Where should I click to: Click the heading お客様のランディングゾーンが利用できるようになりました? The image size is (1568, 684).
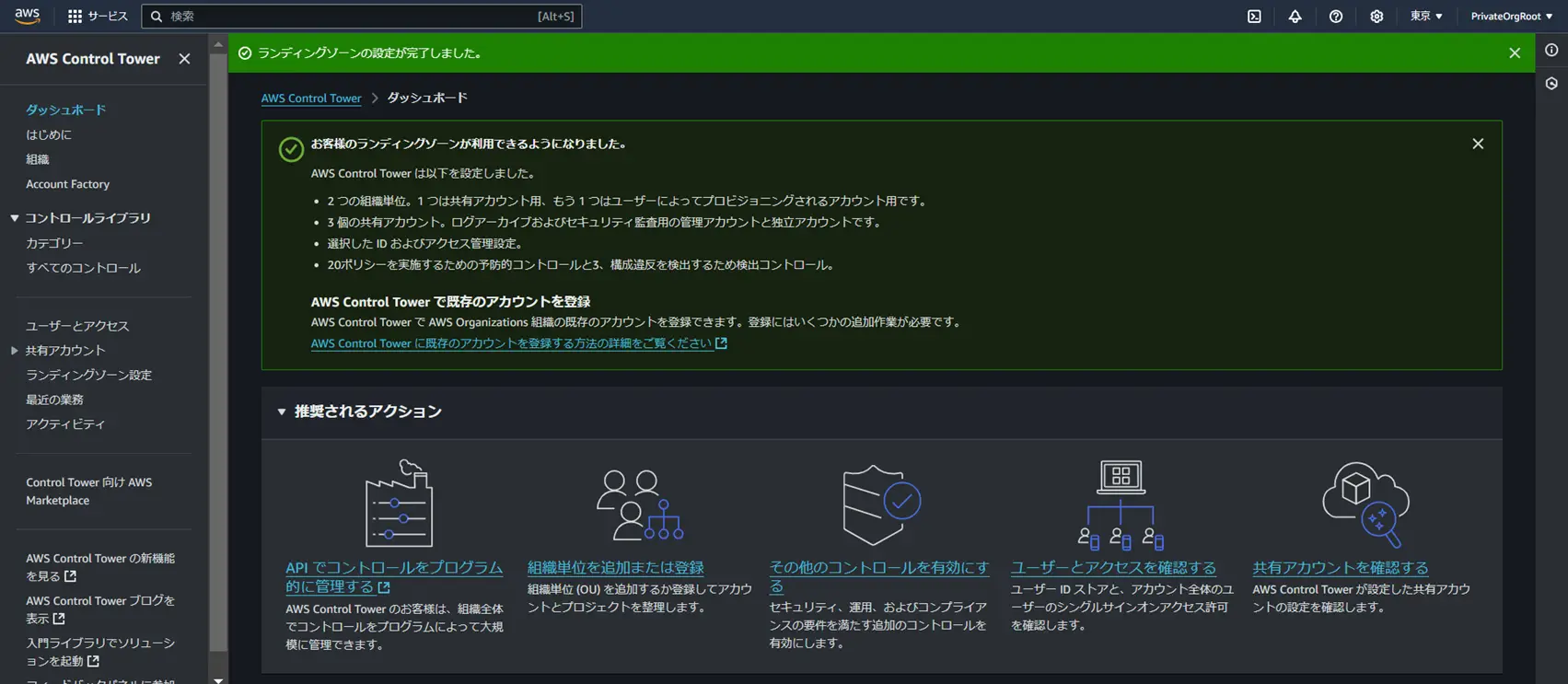click(x=469, y=144)
